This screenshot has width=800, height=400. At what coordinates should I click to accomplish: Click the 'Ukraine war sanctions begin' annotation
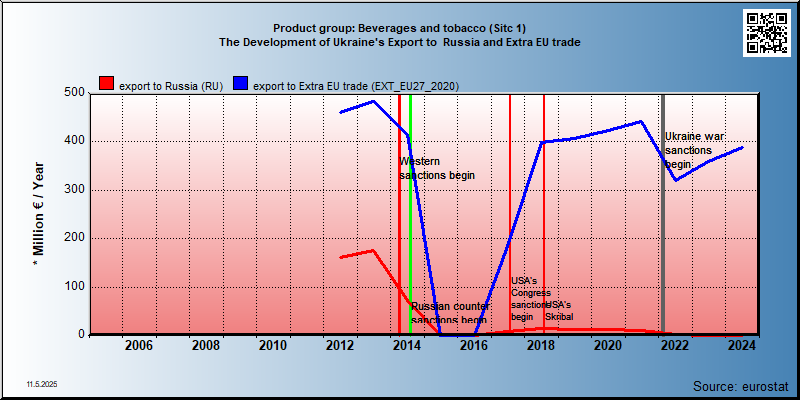(695, 150)
